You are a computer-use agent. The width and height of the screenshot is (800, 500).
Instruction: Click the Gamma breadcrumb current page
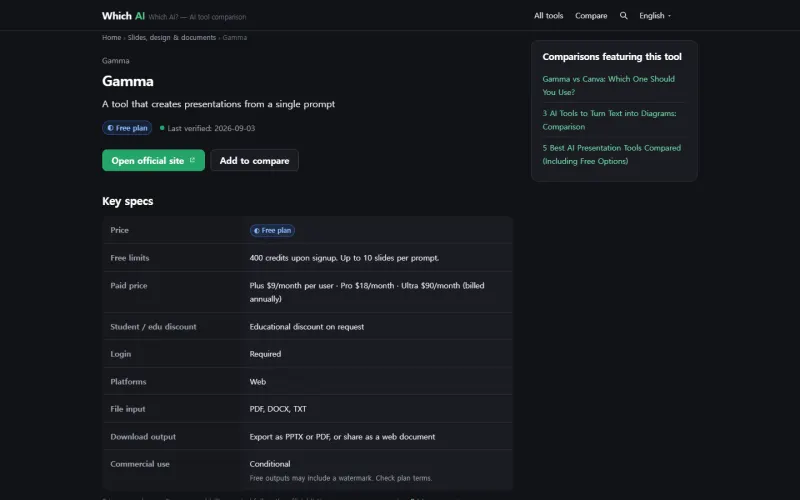[x=235, y=37]
